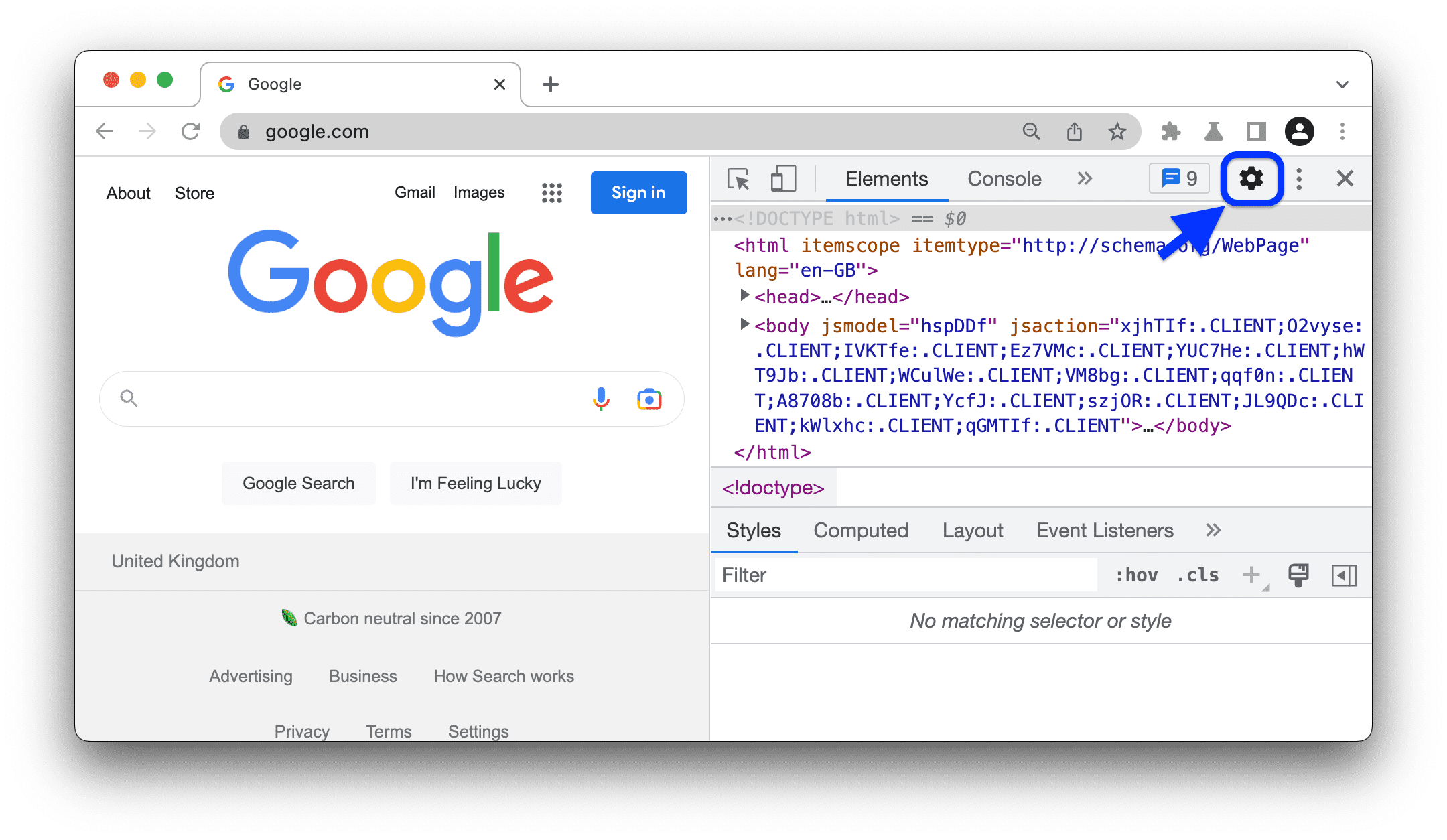Expand the head element tree node
The height and width of the screenshot is (840, 1447).
(x=745, y=296)
